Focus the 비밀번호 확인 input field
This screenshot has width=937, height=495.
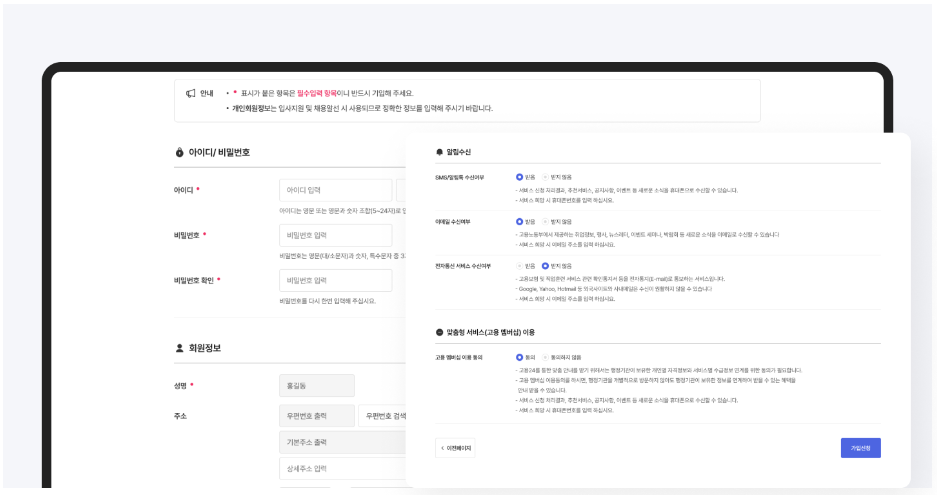(x=335, y=280)
